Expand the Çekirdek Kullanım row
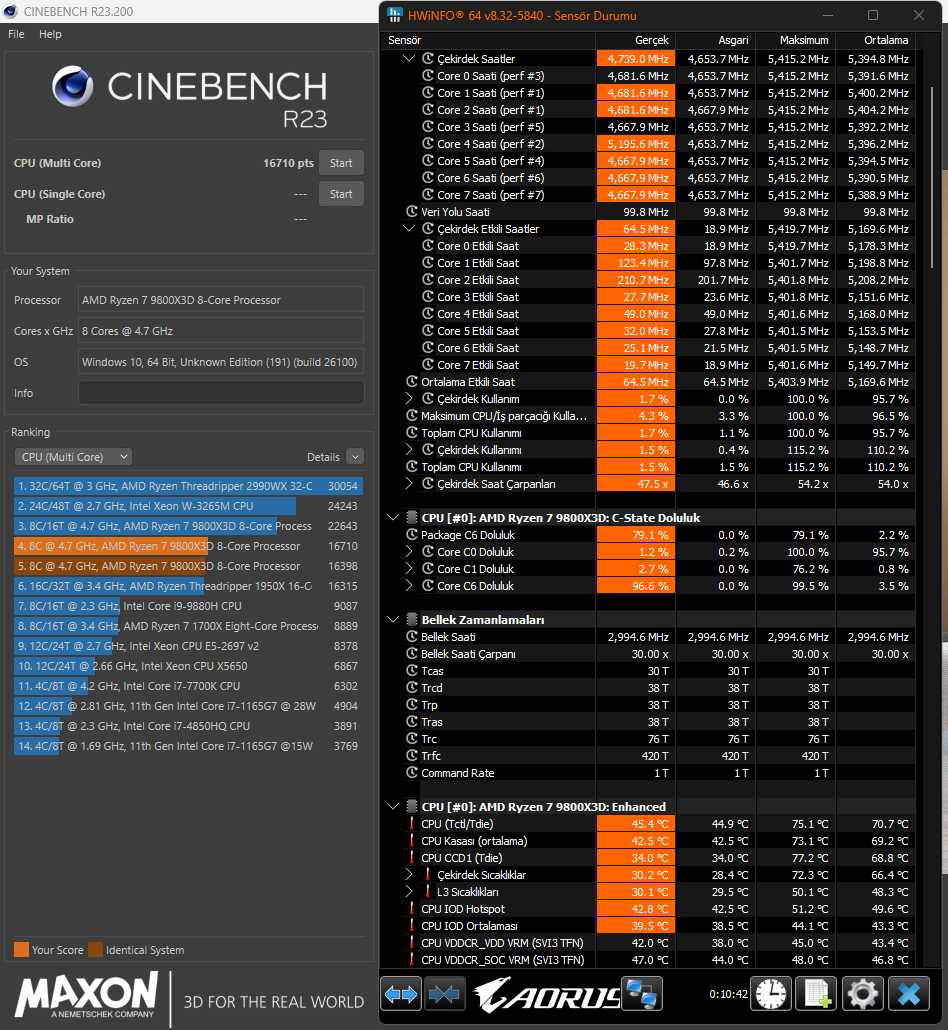 tap(409, 399)
